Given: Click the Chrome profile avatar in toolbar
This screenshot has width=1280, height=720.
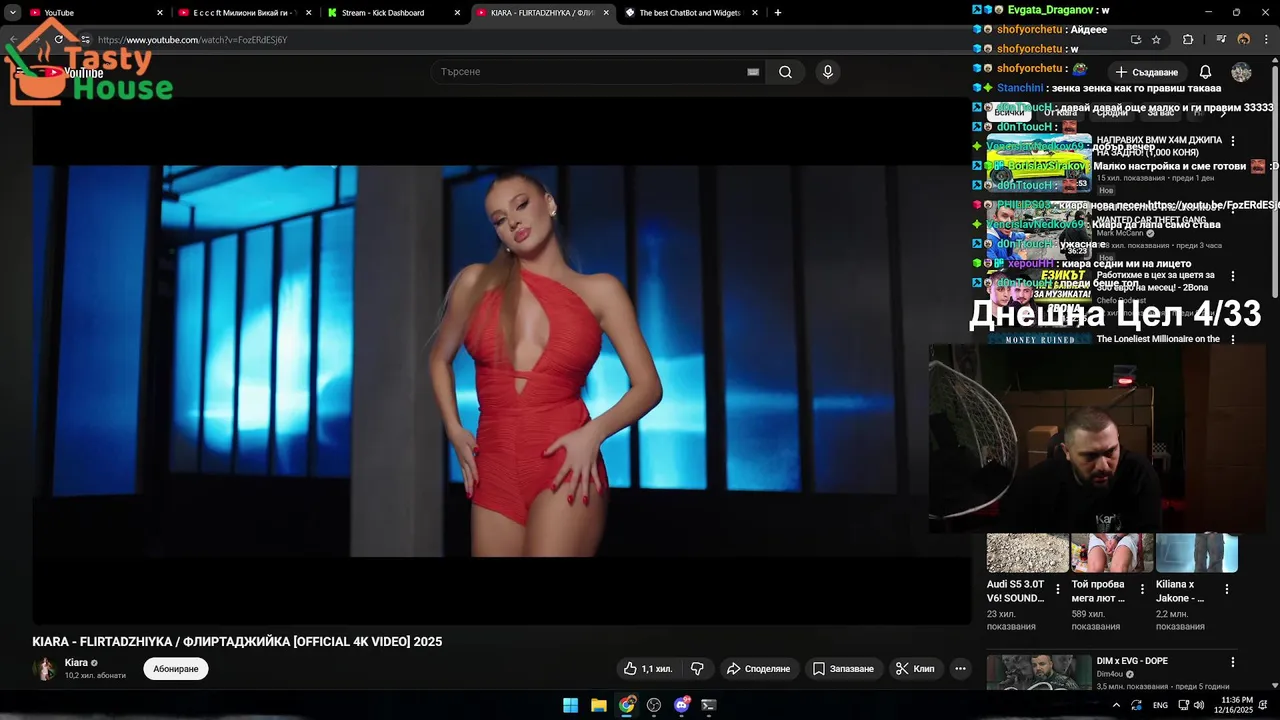Looking at the screenshot, I should tap(1243, 40).
